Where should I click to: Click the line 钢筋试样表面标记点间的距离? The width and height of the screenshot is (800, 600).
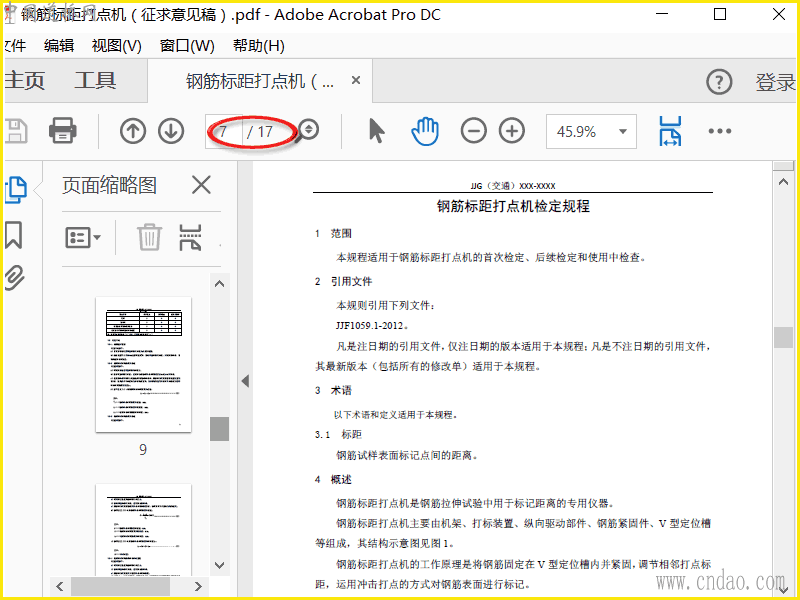(x=407, y=455)
